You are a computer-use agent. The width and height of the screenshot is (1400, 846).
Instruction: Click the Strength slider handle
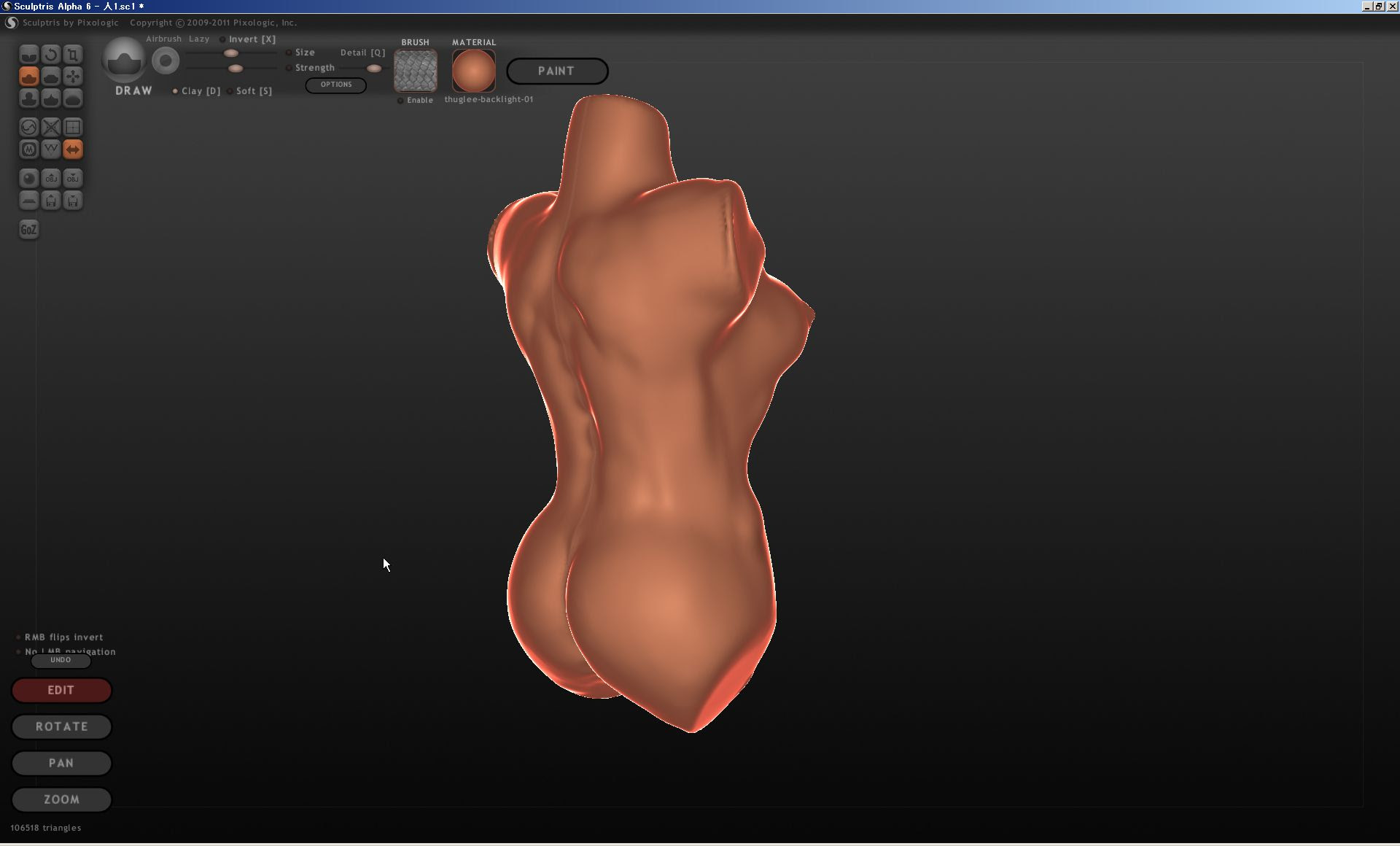pos(236,69)
